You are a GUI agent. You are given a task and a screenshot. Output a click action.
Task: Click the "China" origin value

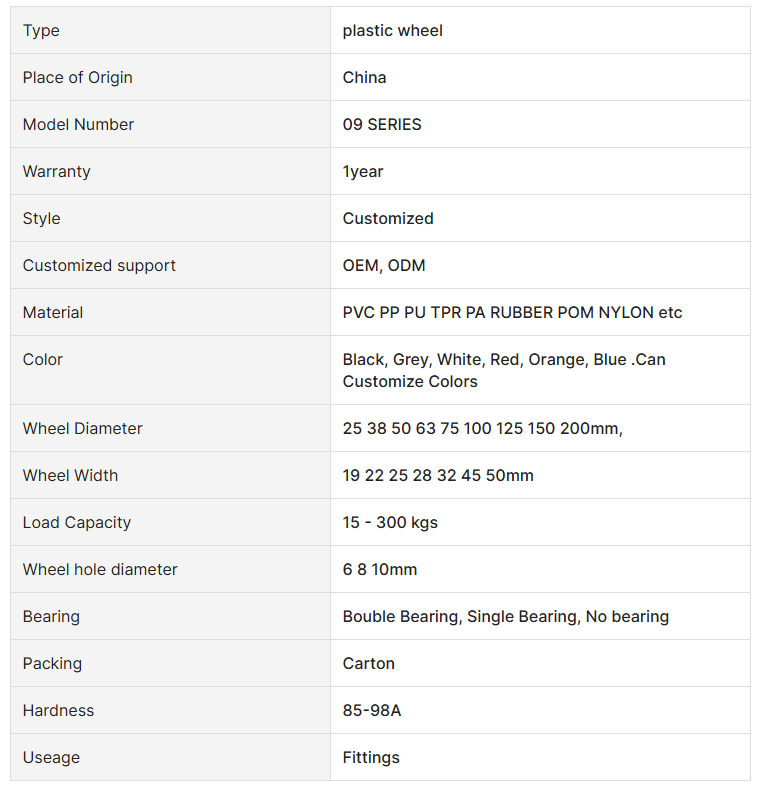364,78
